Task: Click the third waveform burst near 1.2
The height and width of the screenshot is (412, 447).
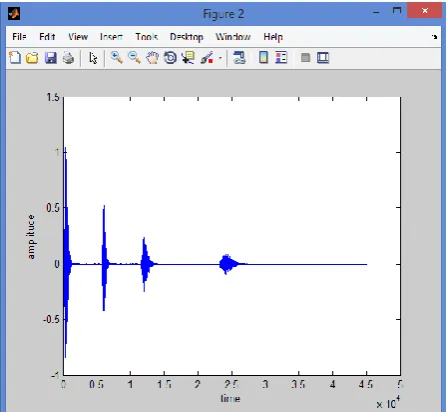Action: pyautogui.click(x=145, y=264)
